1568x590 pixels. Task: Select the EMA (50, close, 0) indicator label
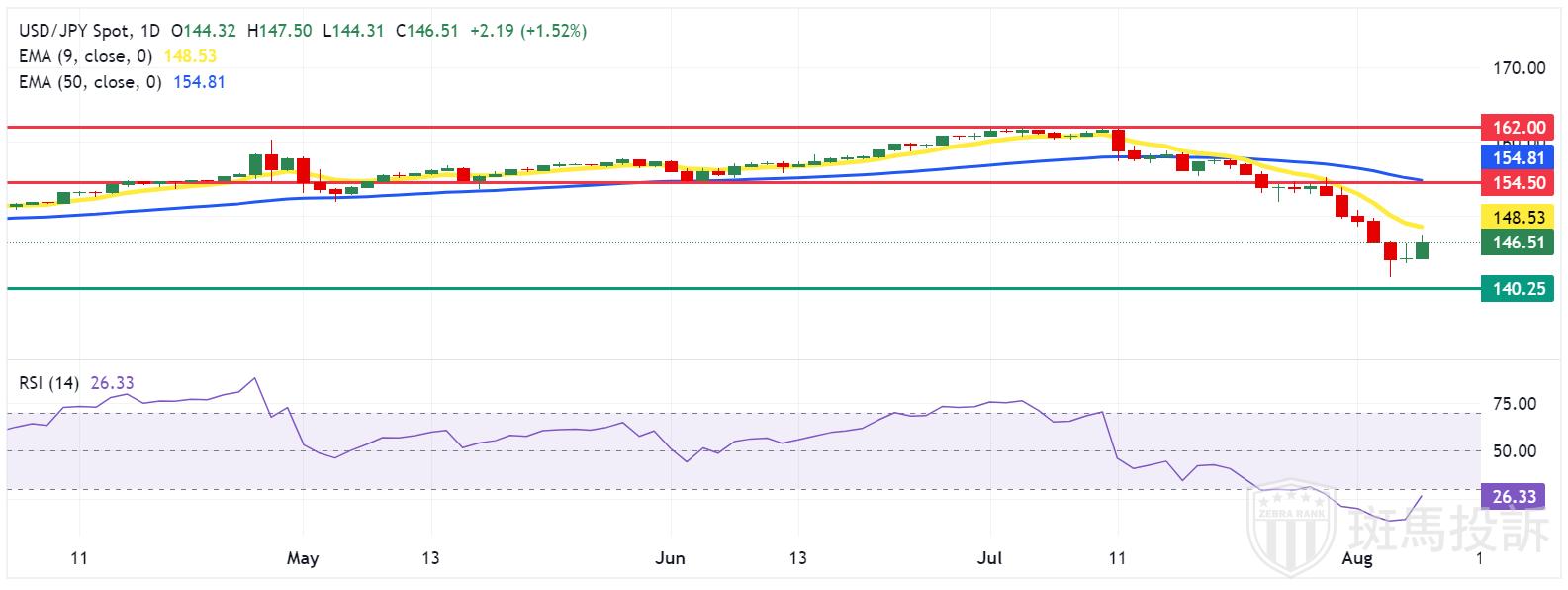(x=89, y=82)
